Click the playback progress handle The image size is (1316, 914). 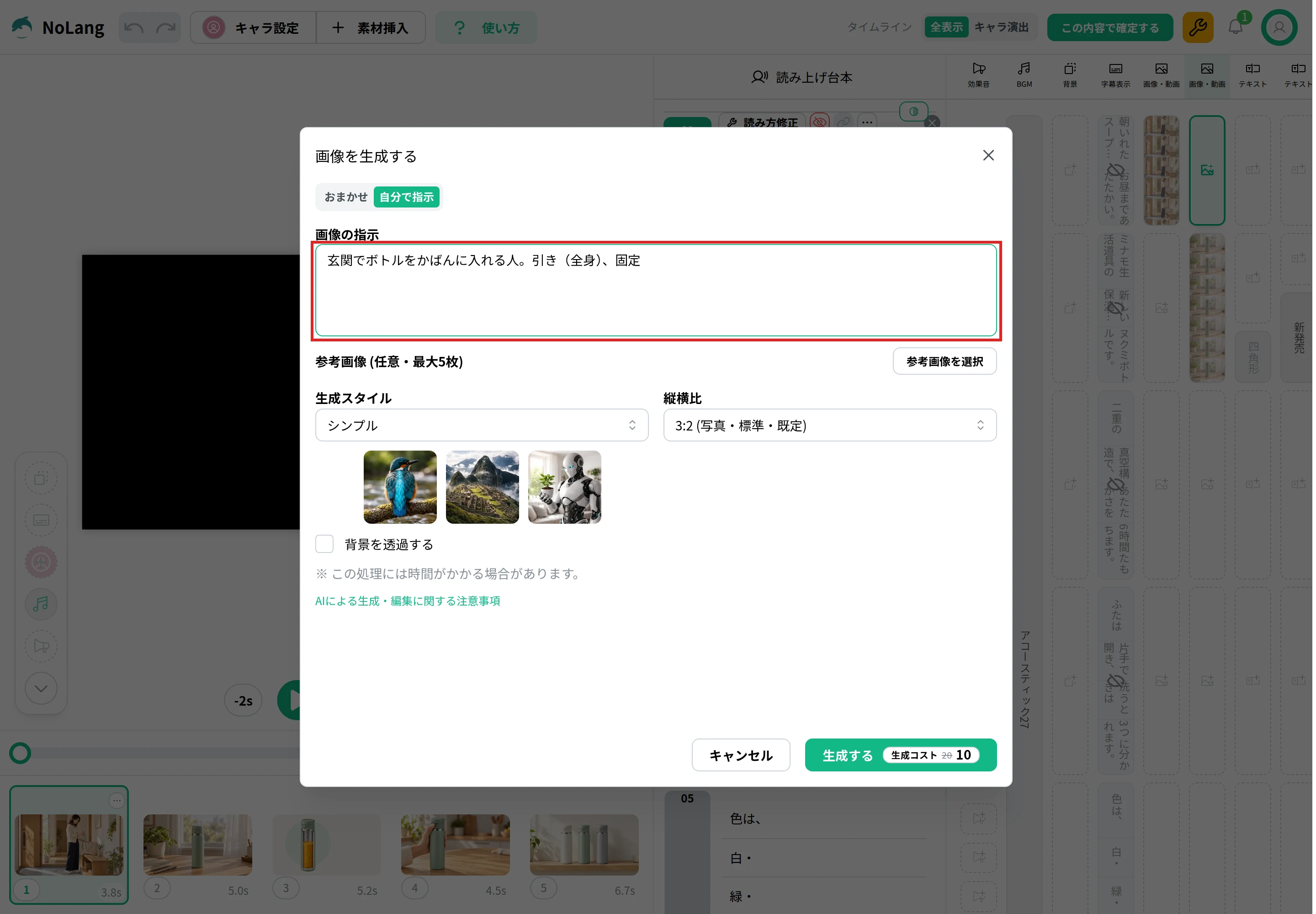(x=20, y=753)
